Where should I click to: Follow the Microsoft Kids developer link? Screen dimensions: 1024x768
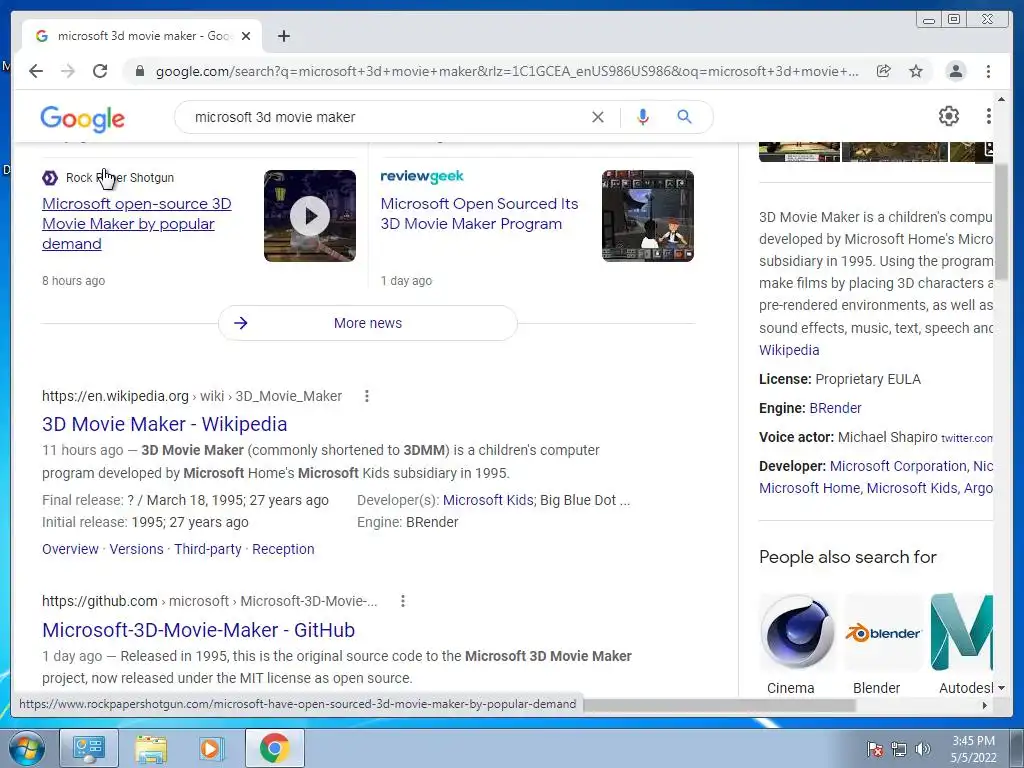point(488,500)
